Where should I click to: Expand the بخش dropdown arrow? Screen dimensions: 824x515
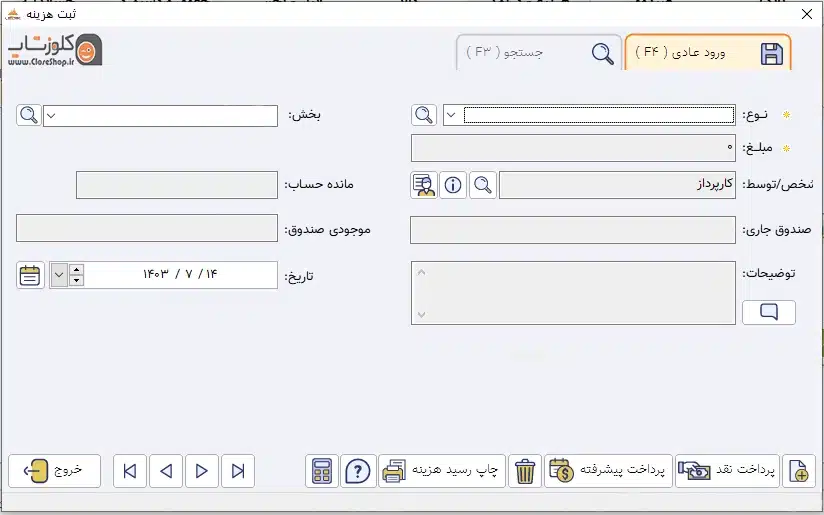51,116
